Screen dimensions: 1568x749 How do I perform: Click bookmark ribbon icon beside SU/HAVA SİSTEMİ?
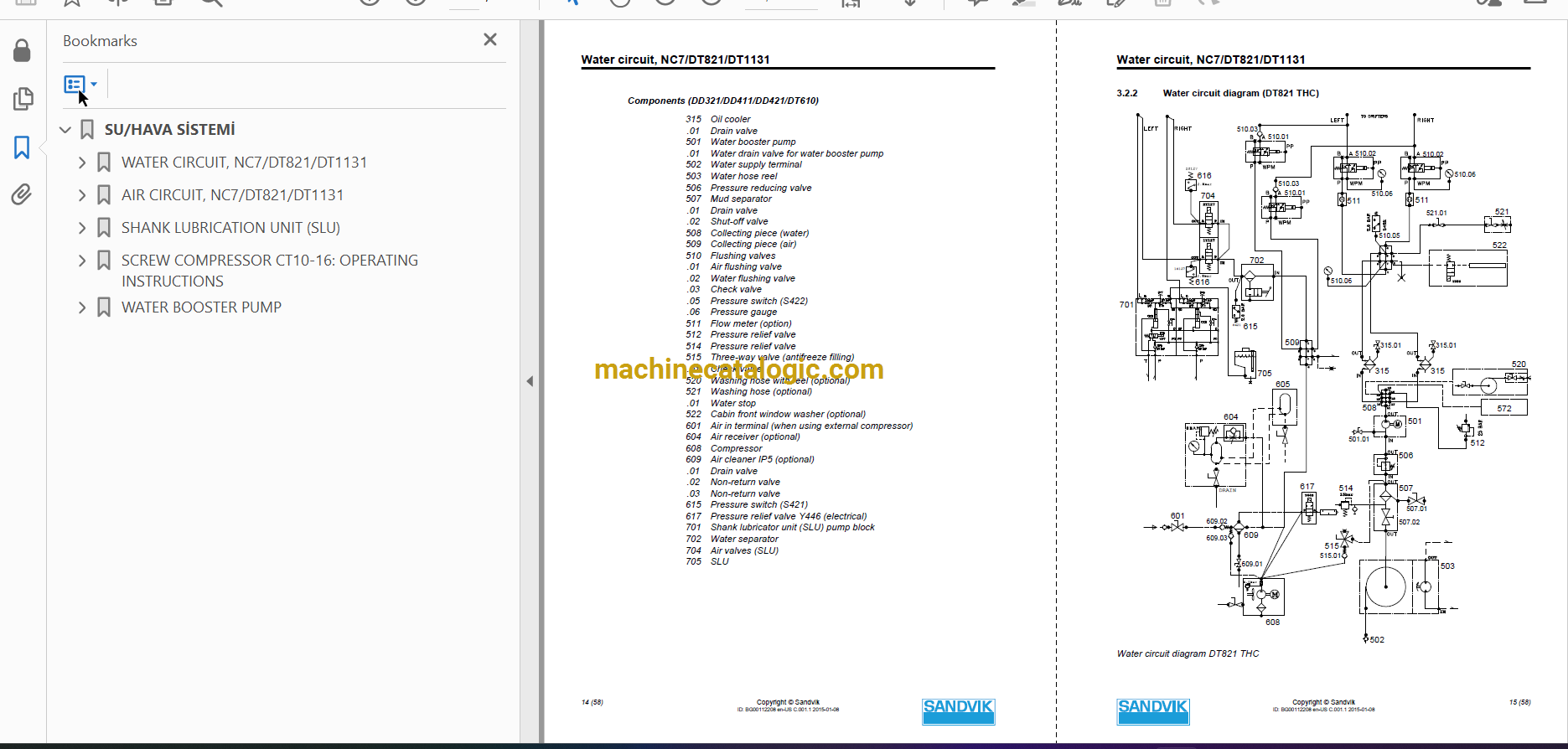tap(87, 130)
